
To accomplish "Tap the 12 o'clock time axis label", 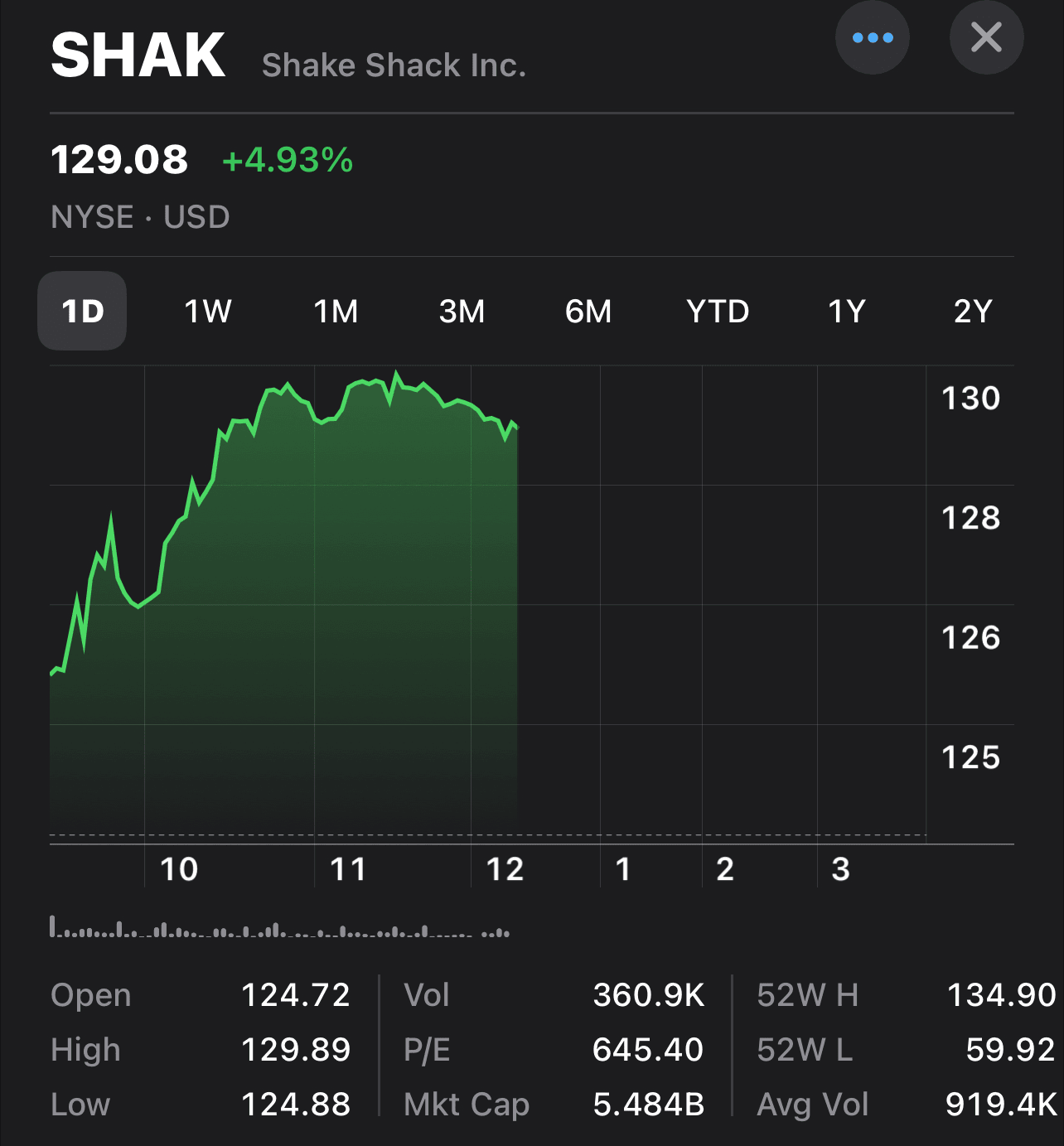I will tap(505, 869).
